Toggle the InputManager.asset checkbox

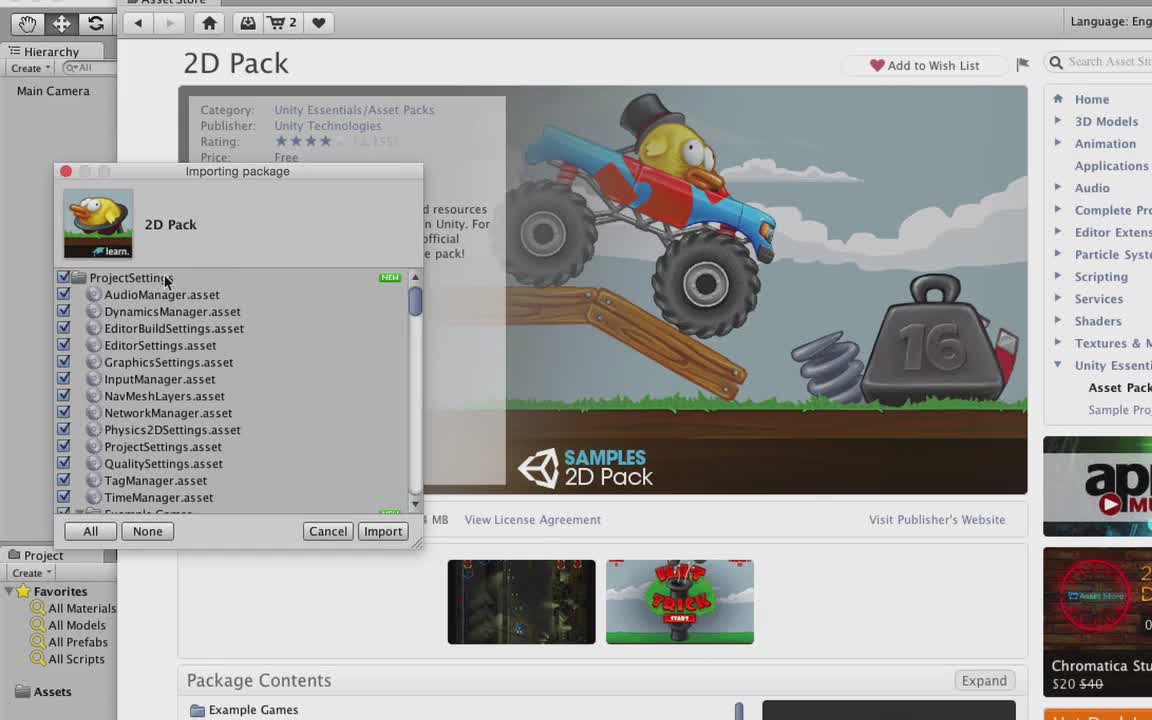(x=63, y=378)
